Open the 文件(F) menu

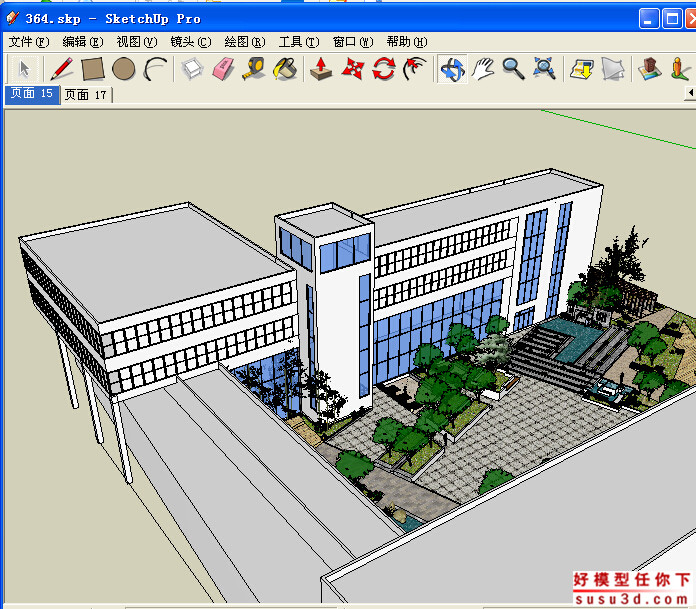coord(29,42)
